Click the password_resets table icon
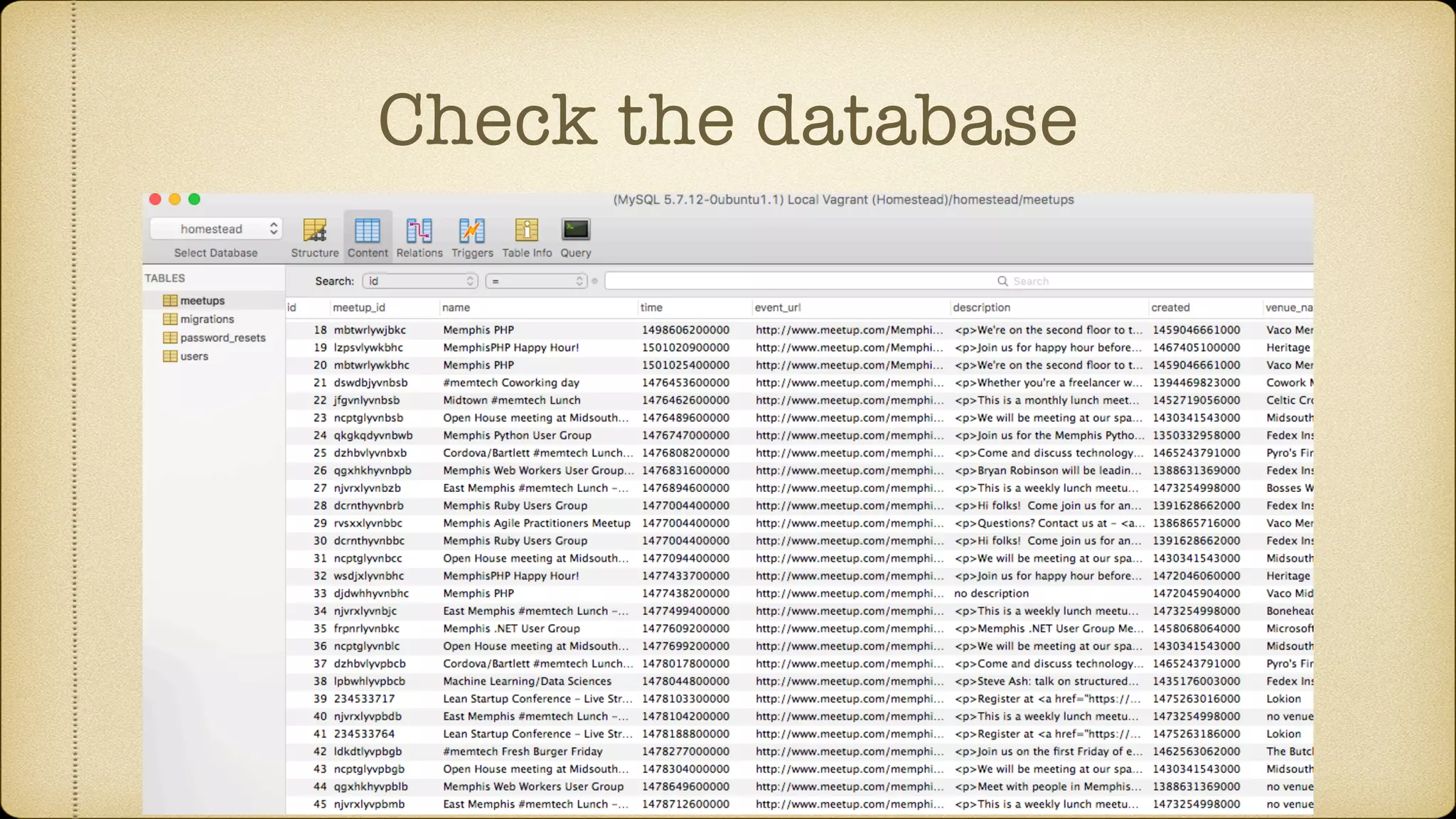Screen dimensions: 1456x819 click(170, 338)
